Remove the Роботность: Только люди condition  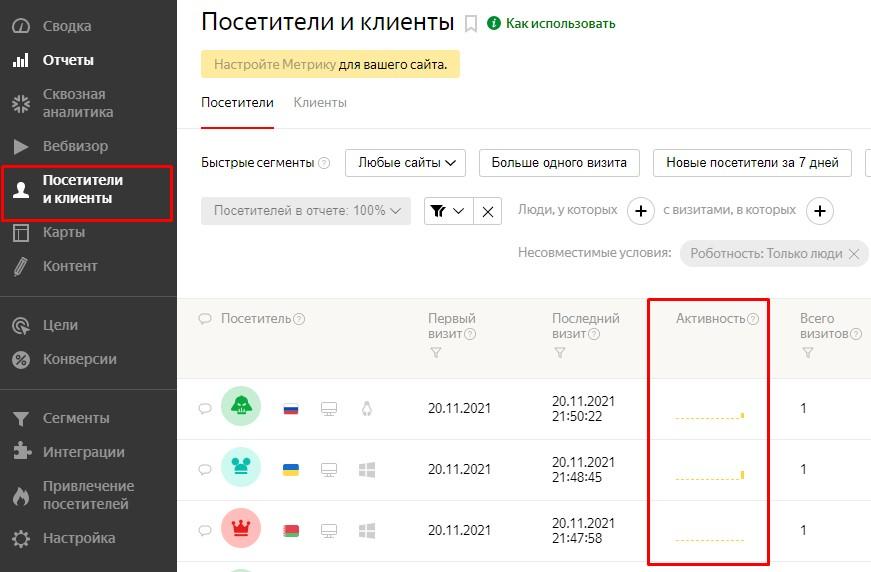(x=854, y=254)
